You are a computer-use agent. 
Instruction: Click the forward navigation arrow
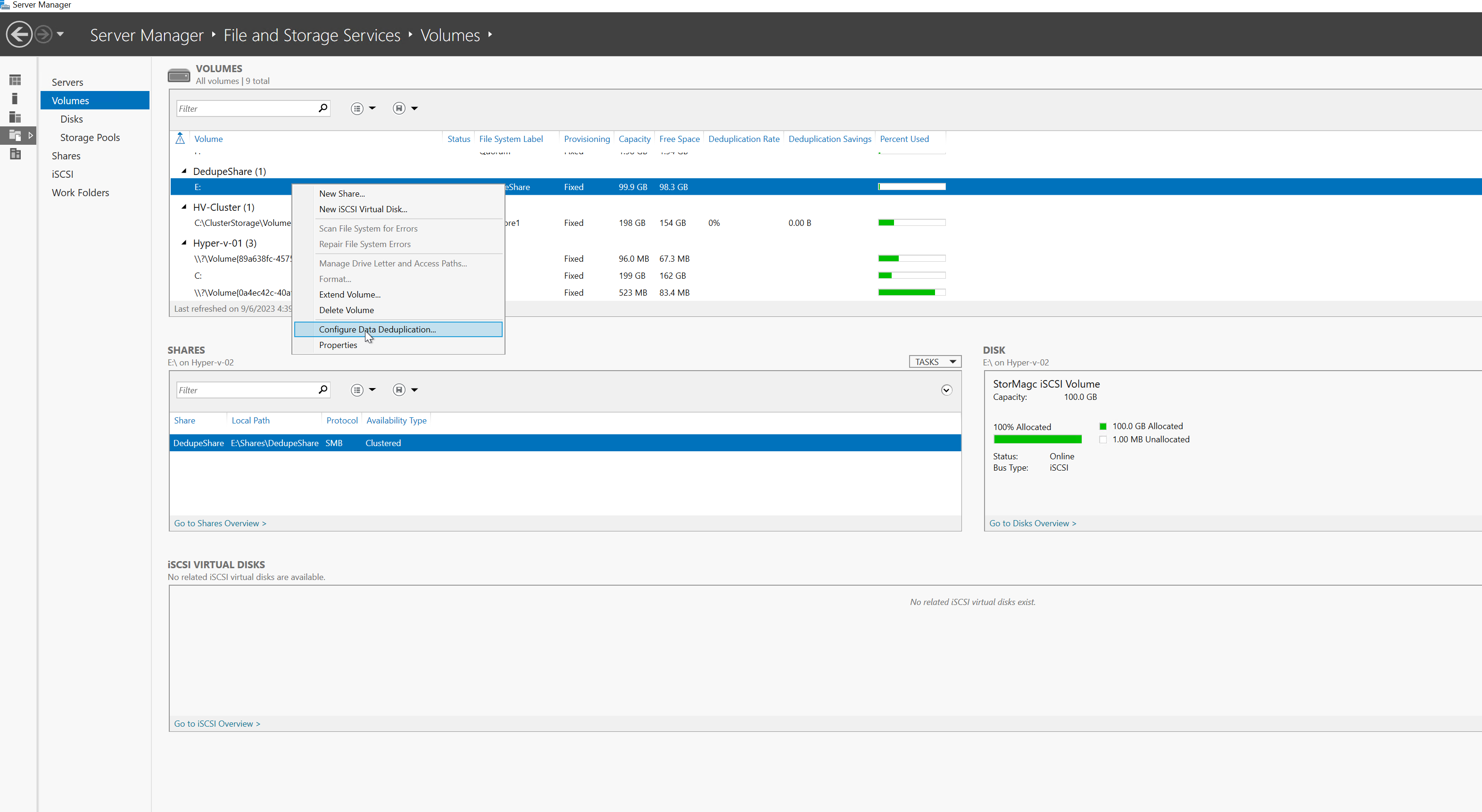coord(43,34)
